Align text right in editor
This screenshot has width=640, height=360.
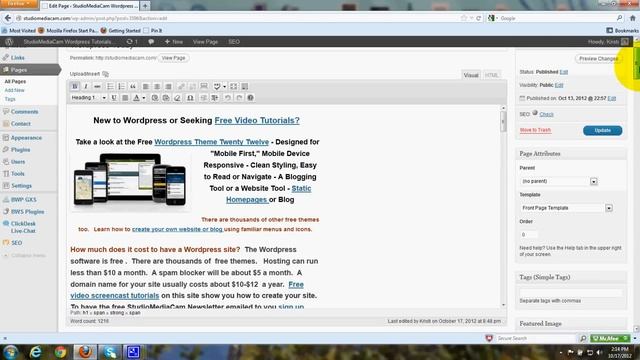[x=168, y=87]
